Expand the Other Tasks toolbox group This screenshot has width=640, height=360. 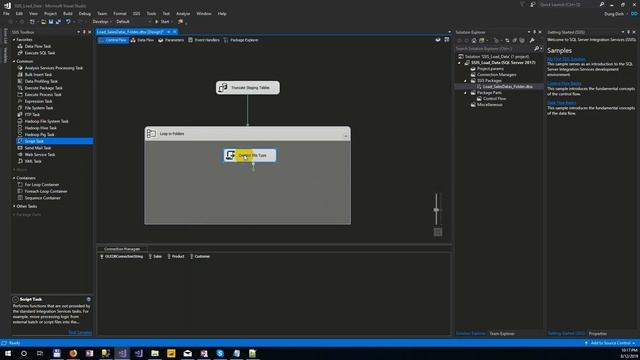[14, 207]
